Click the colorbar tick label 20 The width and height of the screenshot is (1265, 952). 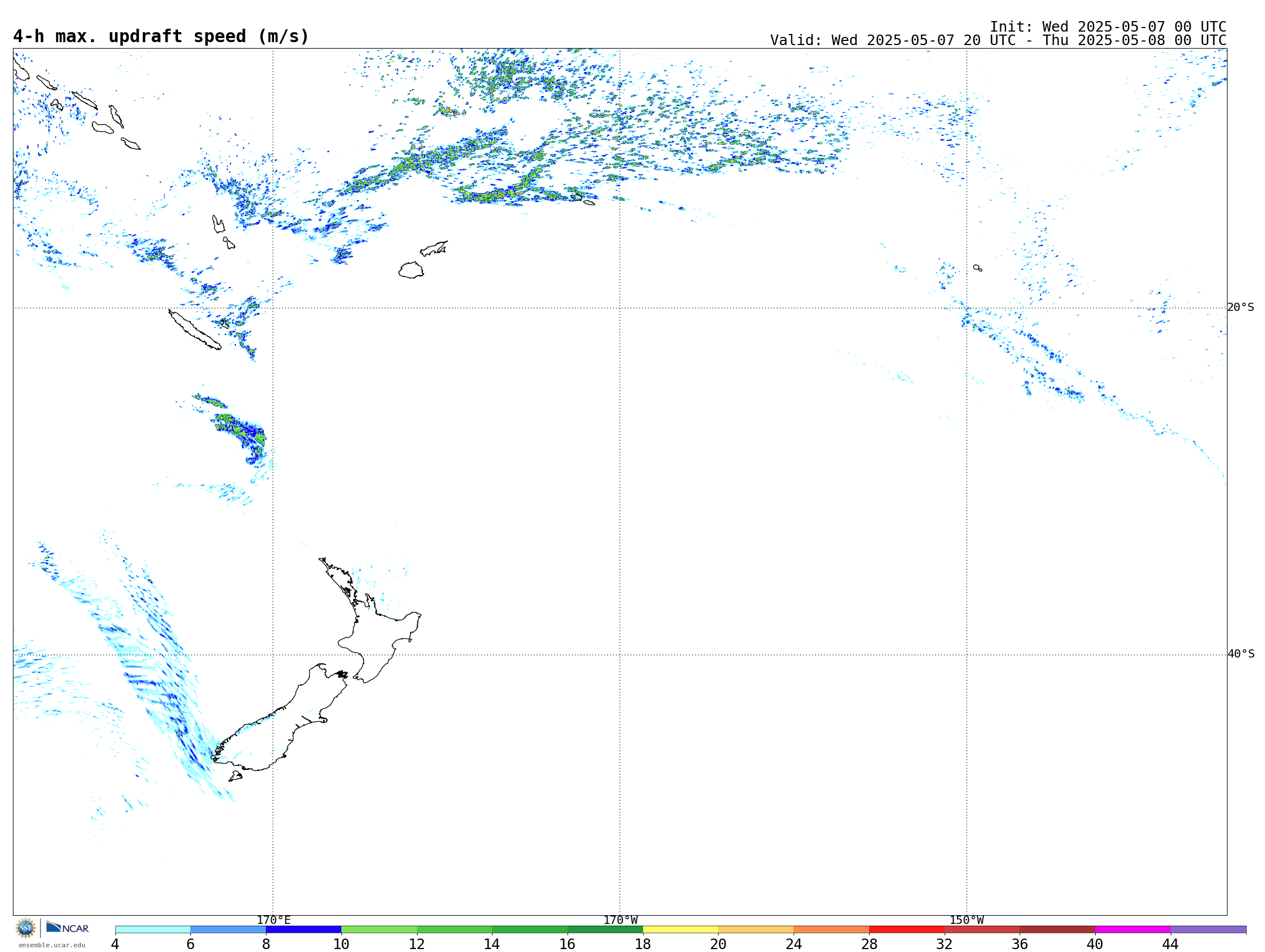719,944
